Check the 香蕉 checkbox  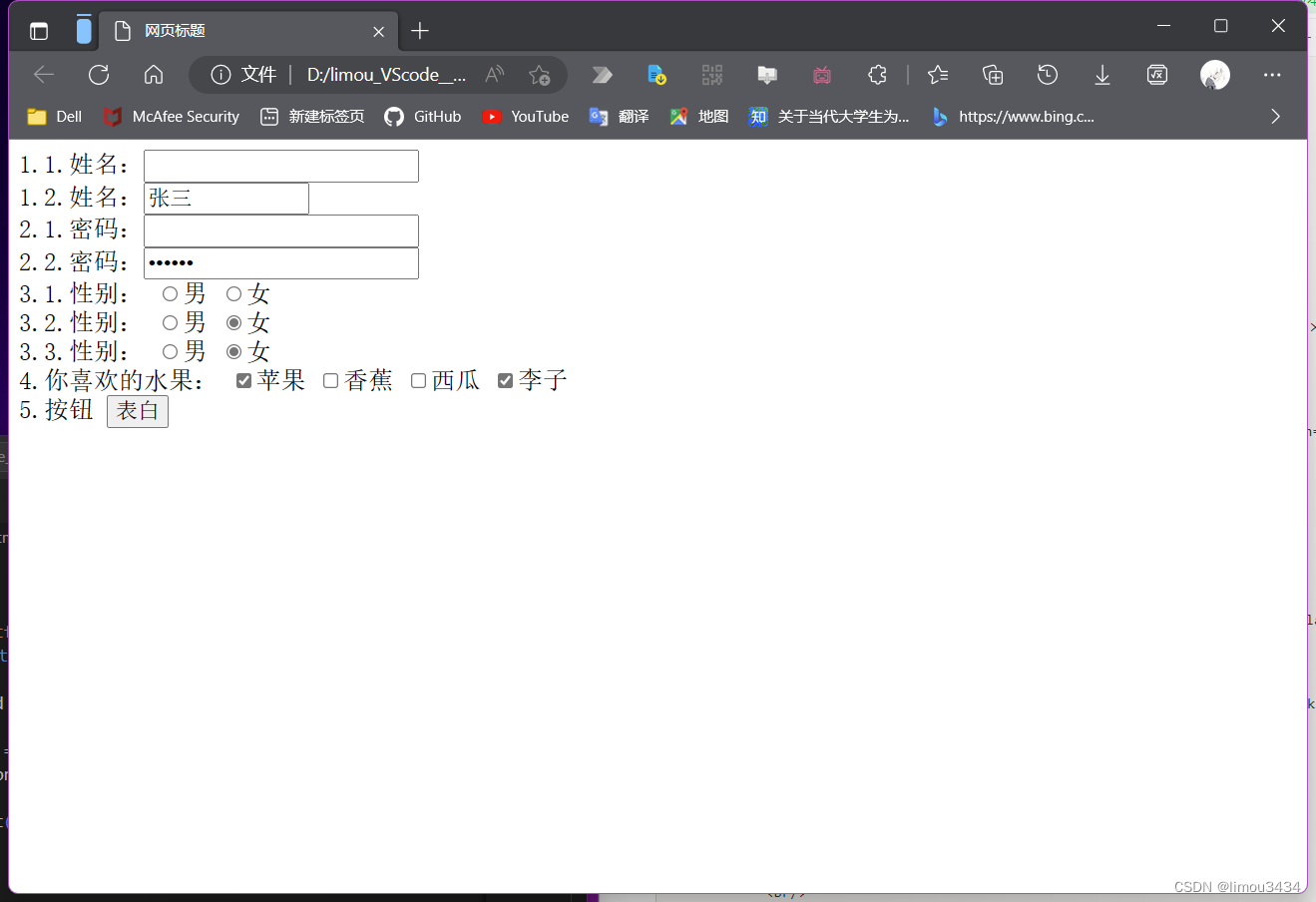coord(330,380)
